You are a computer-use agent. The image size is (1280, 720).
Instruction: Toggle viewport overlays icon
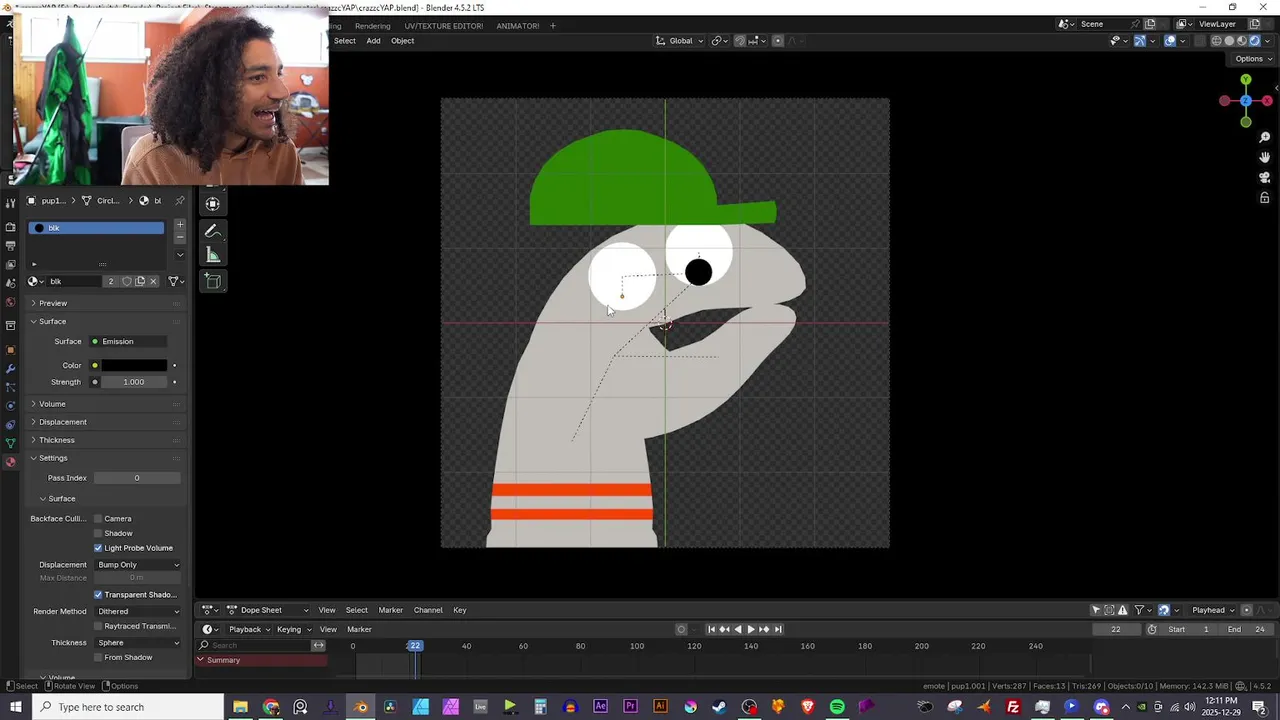(x=1170, y=41)
